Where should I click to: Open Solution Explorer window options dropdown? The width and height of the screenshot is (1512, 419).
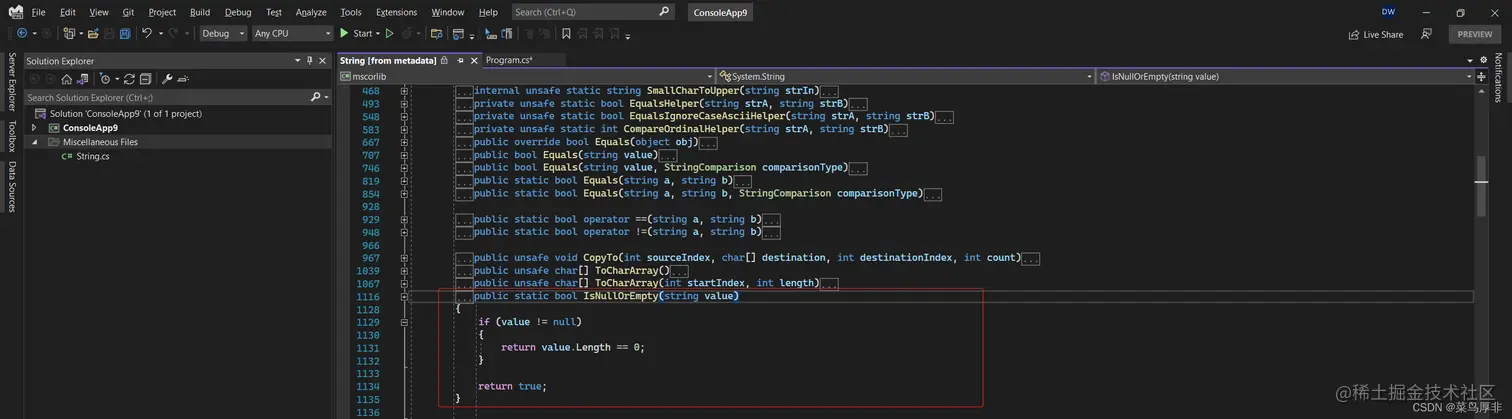pyautogui.click(x=297, y=61)
